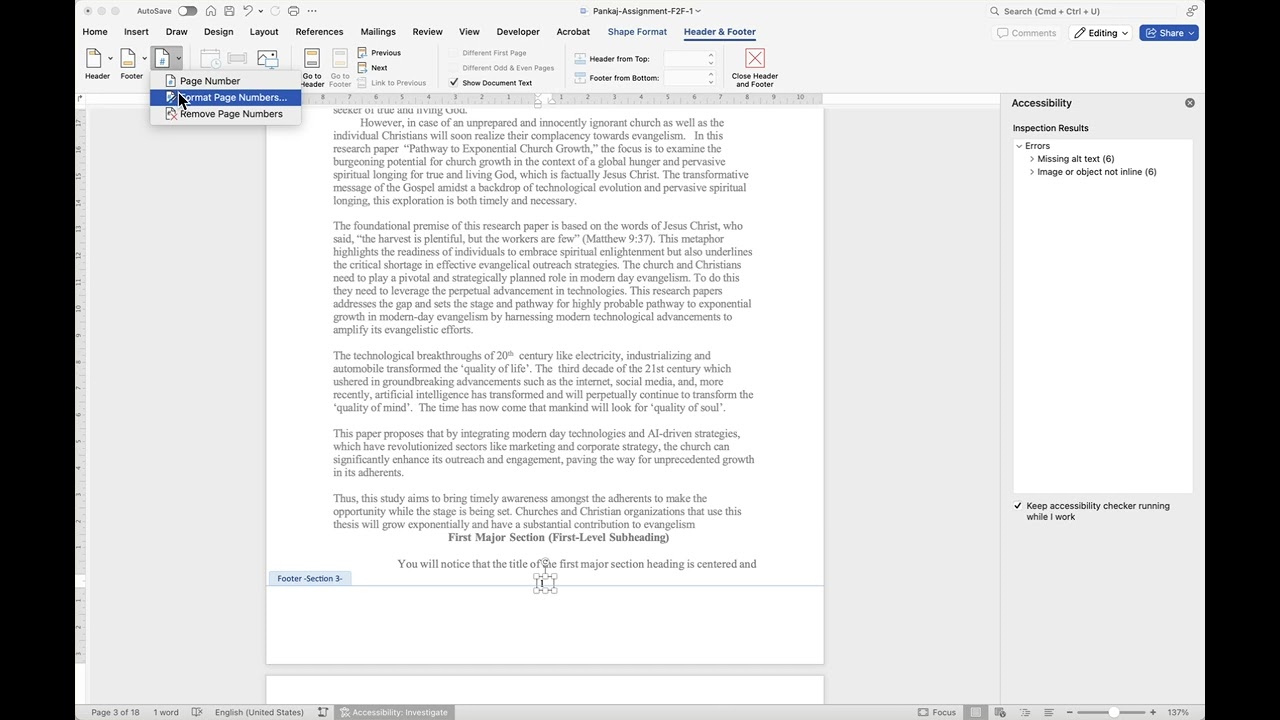Click the zoom in plus button
Viewport: 1280px width, 720px height.
coord(1153,712)
